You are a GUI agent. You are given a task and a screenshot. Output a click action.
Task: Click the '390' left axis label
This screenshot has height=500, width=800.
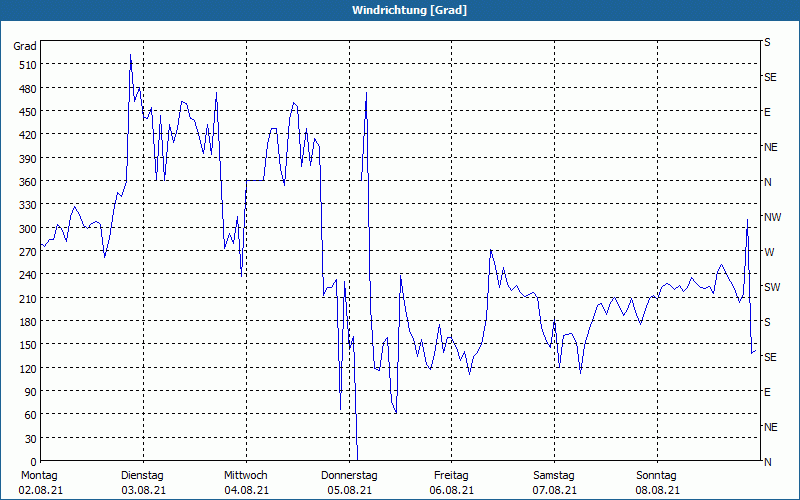click(x=28, y=159)
